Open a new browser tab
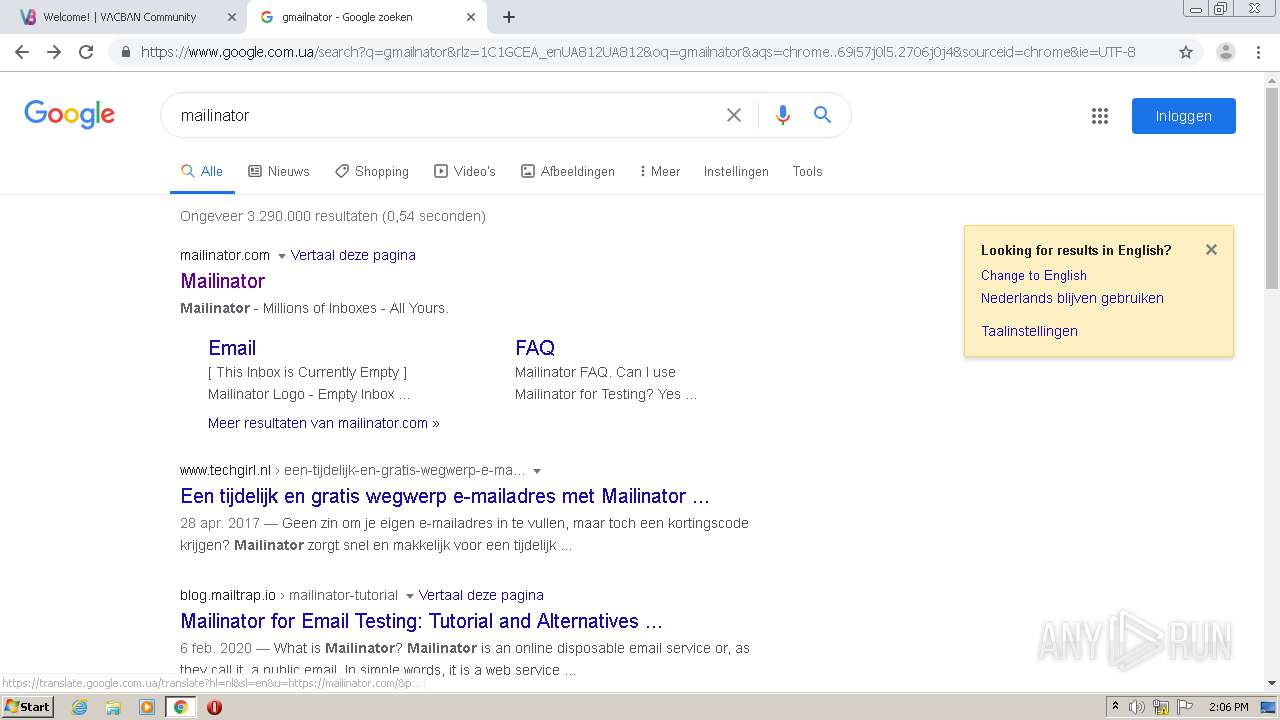1280x720 pixels. (x=509, y=17)
